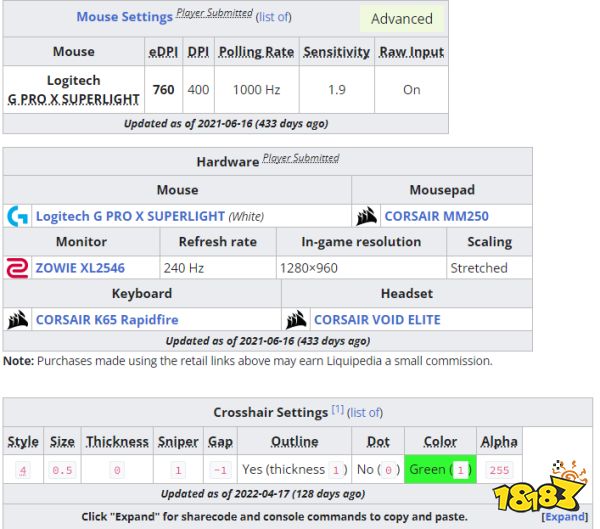Image resolution: width=600 pixels, height=529 pixels.
Task: Click the sensitivity value 1.9
Action: pos(337,90)
